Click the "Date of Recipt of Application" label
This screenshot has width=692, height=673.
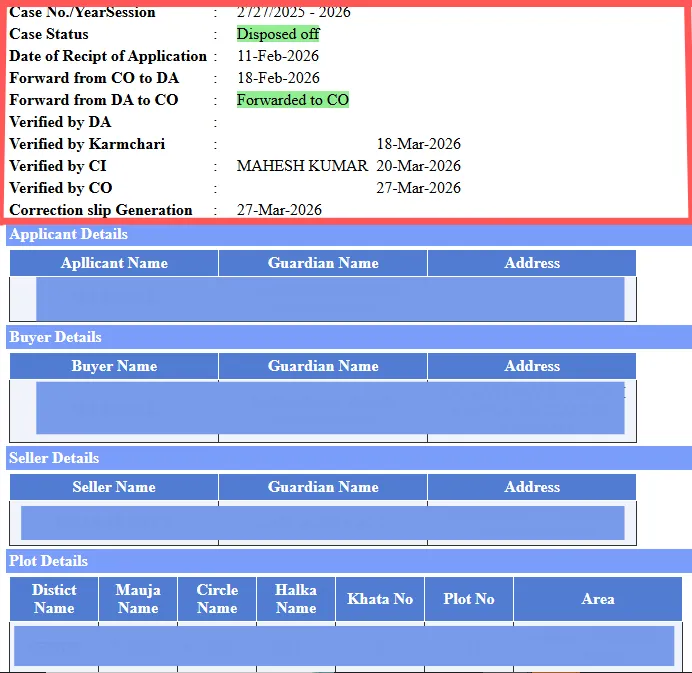pos(108,56)
